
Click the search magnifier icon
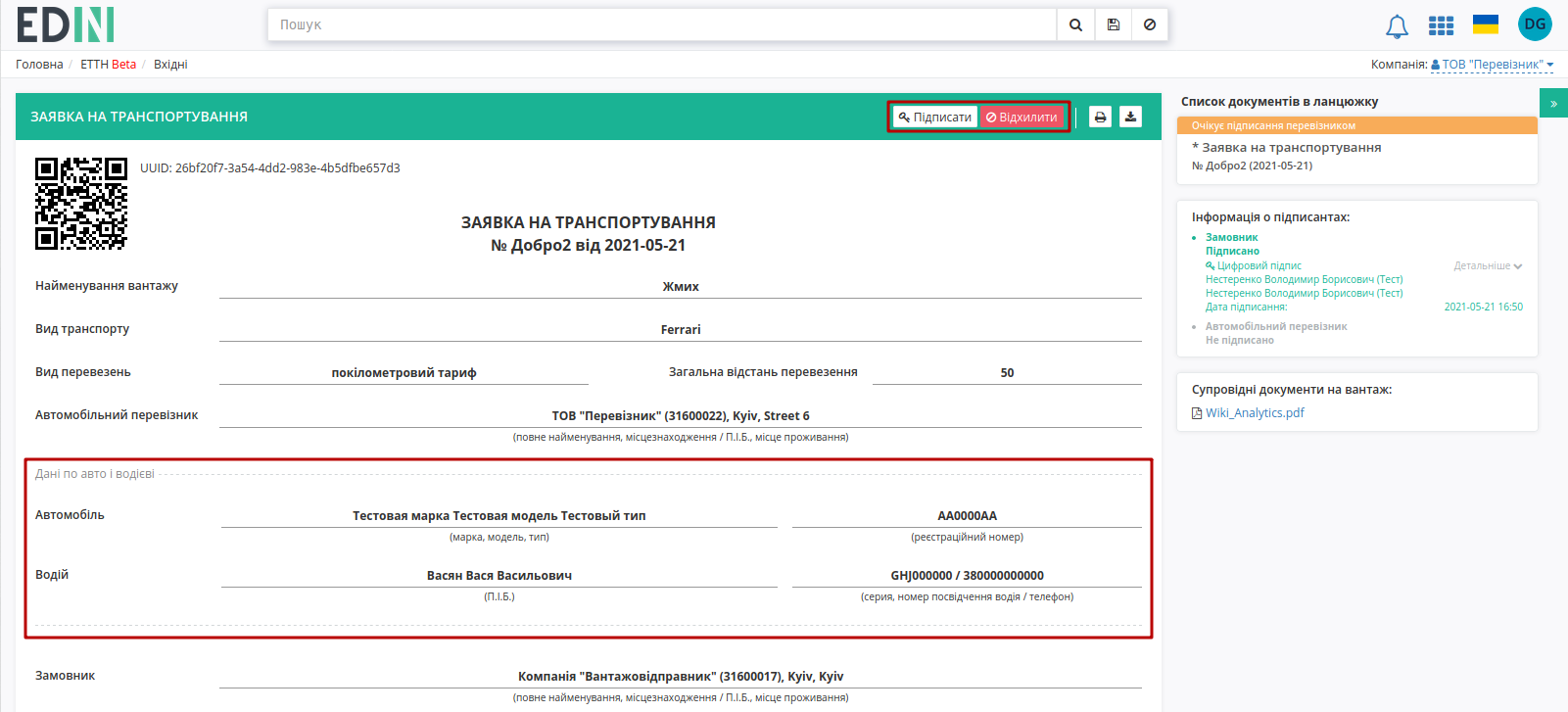(1075, 24)
